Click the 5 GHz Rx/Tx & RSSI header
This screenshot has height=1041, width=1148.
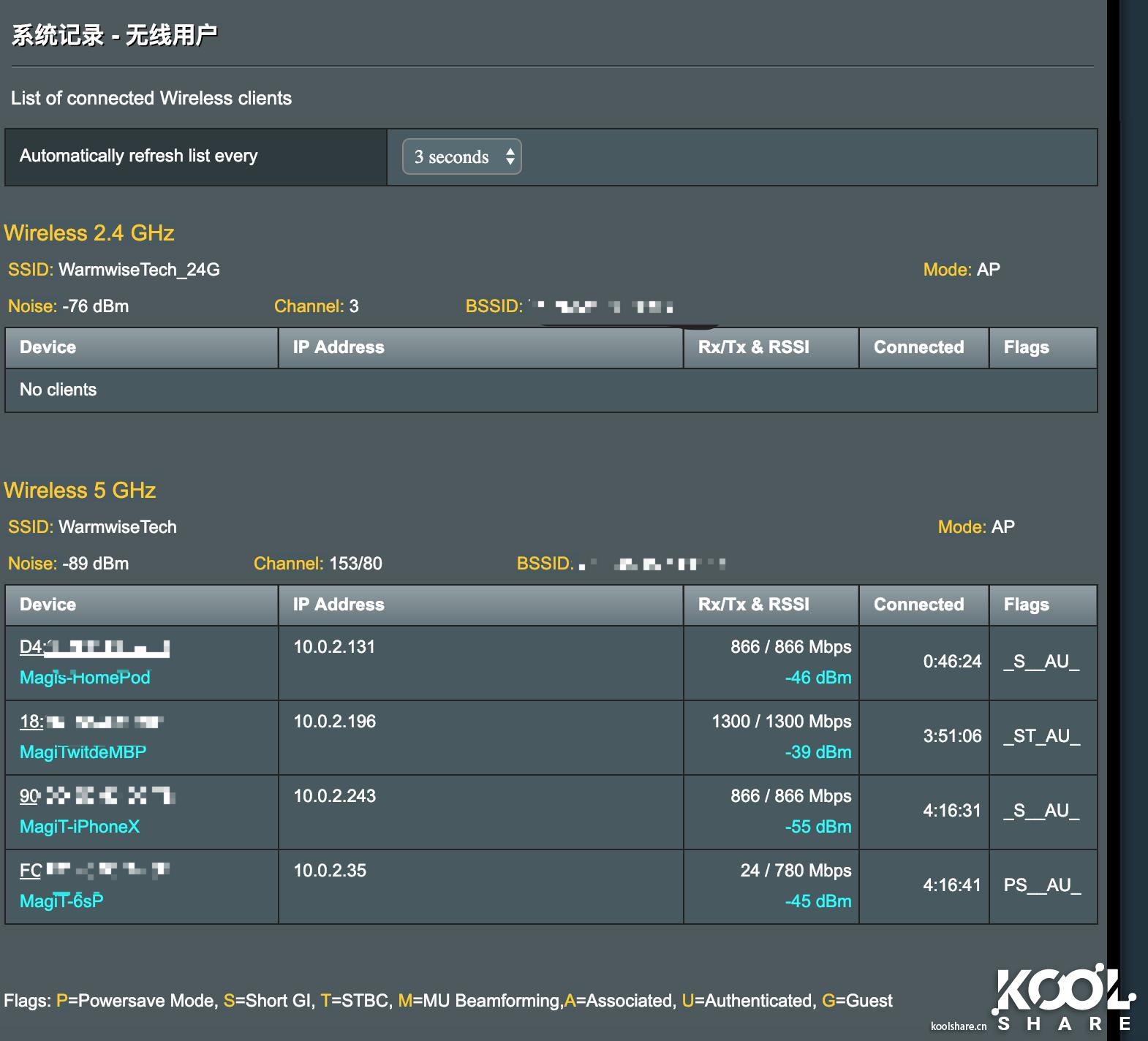point(753,605)
